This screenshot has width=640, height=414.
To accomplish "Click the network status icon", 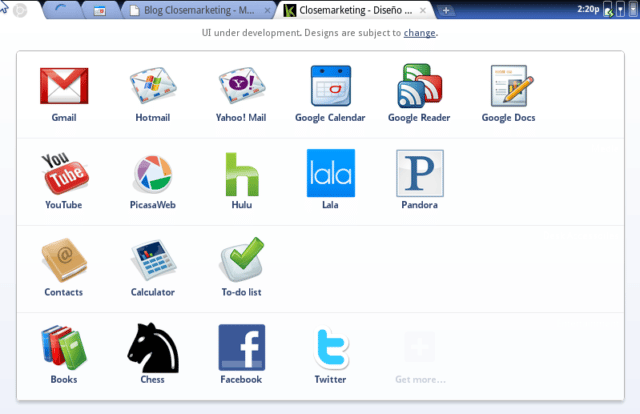I will tap(620, 9).
